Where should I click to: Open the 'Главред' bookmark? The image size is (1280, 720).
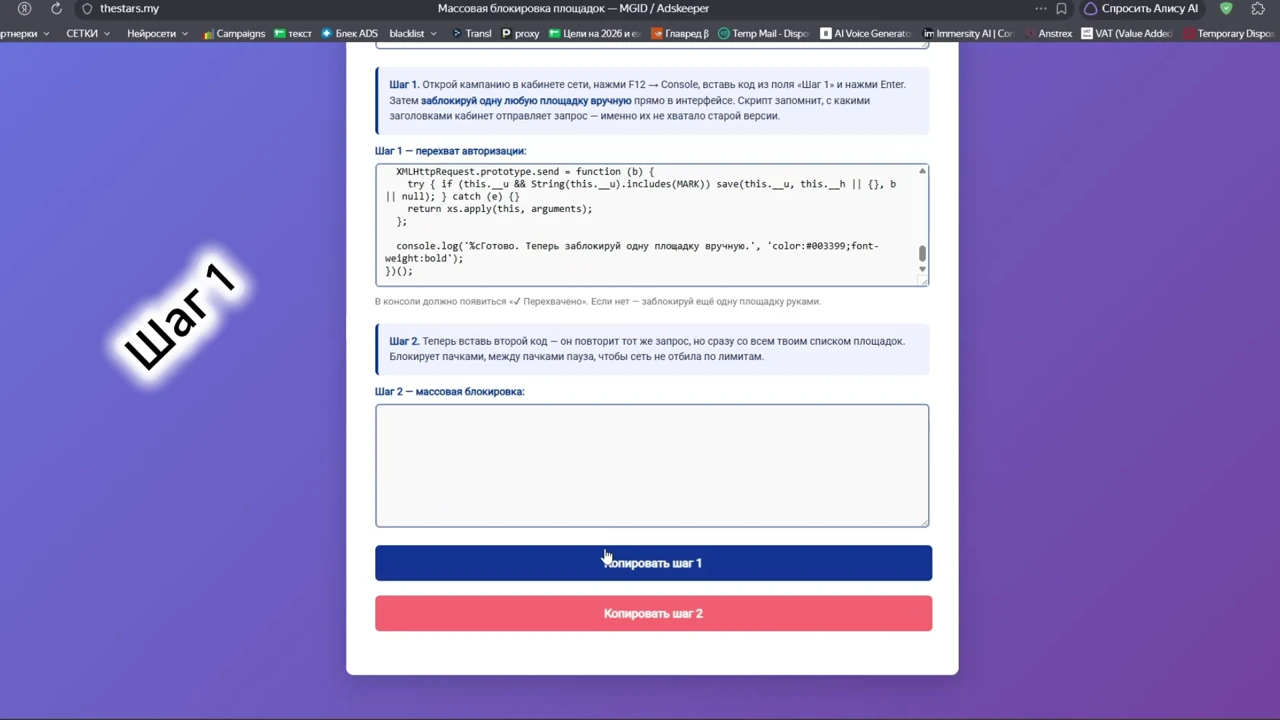pyautogui.click(x=680, y=34)
